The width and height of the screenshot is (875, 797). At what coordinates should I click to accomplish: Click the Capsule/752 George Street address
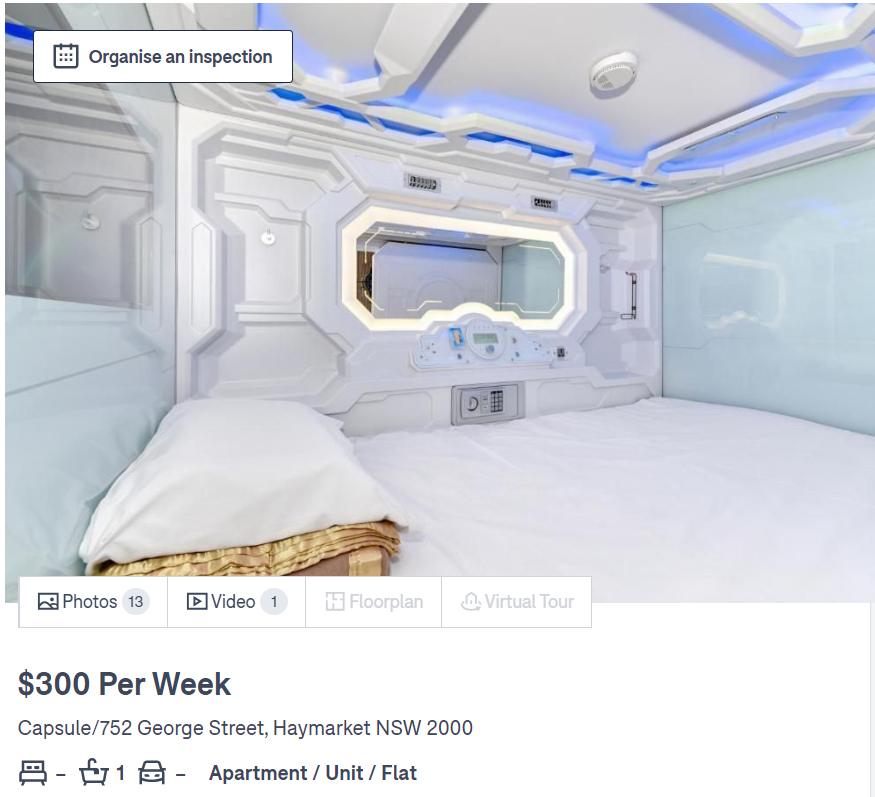pos(246,728)
